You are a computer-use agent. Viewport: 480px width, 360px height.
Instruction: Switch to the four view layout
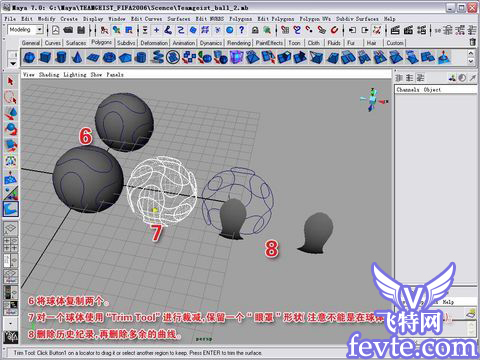[x=10, y=244]
